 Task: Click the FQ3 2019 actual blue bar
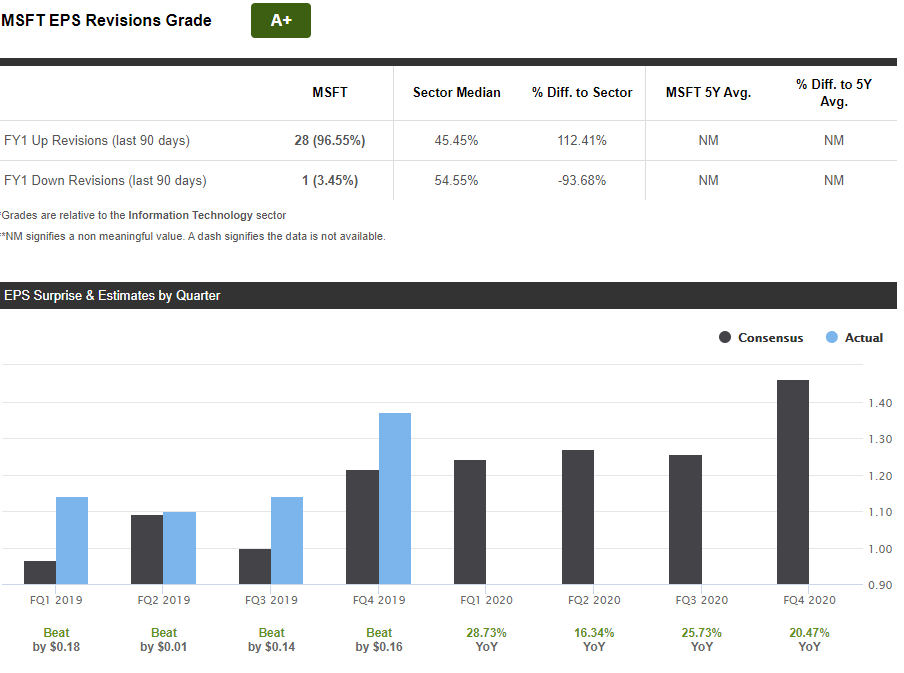pos(287,540)
